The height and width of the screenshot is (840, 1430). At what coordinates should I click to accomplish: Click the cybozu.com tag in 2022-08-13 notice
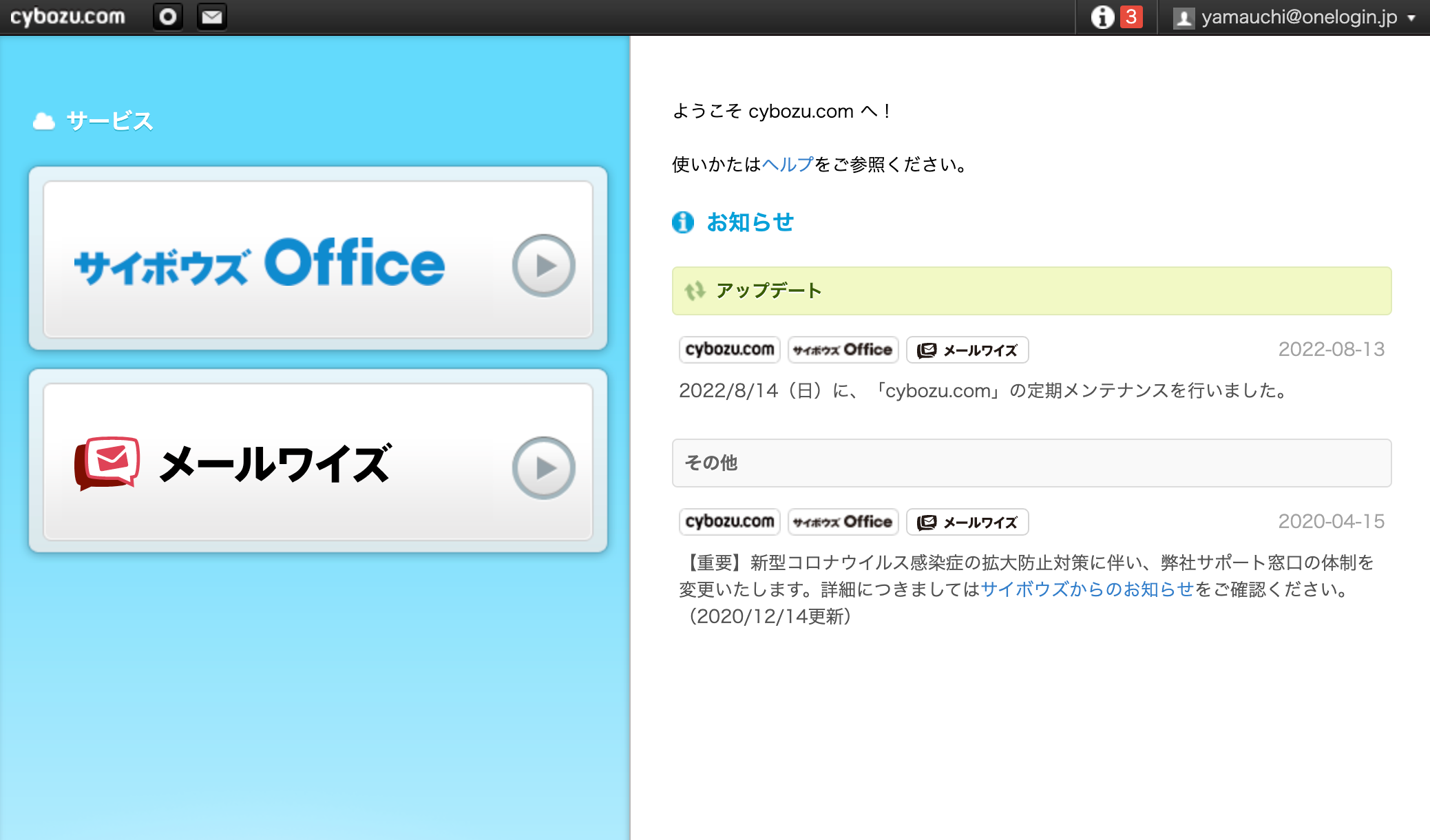730,350
